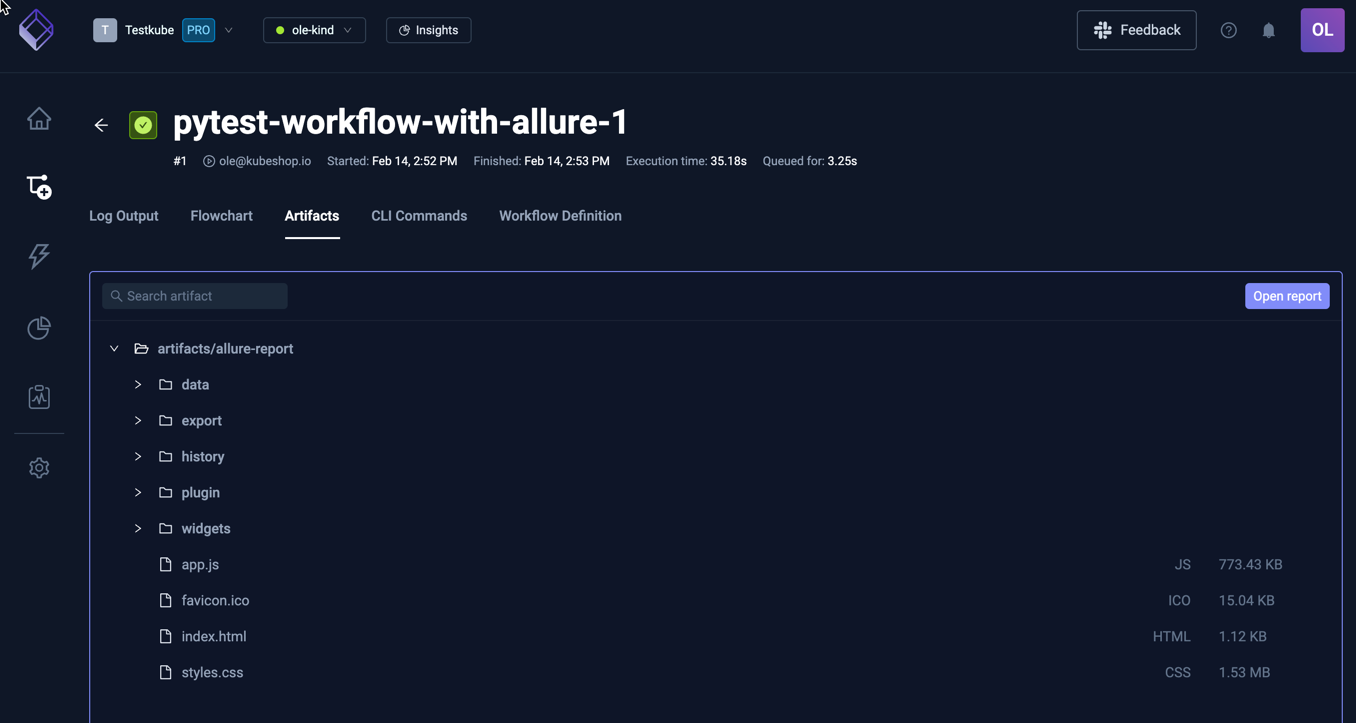Open the Insights page
Viewport: 1356px width, 723px height.
click(x=428, y=30)
